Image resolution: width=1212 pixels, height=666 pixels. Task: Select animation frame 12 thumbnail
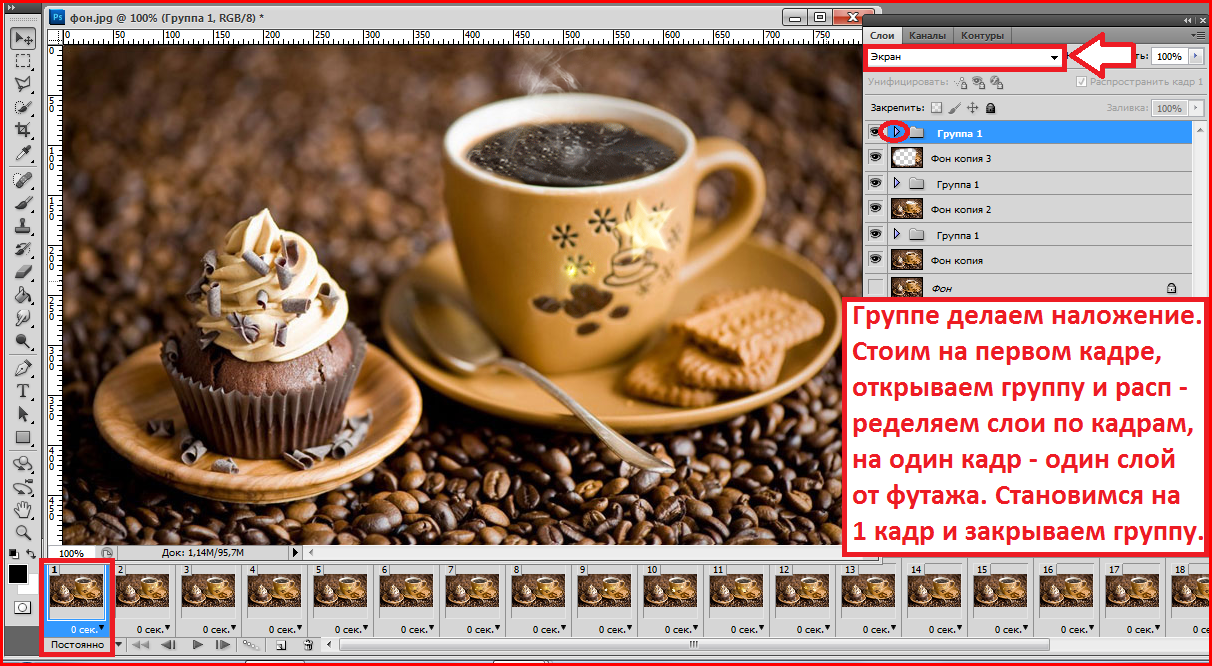pyautogui.click(x=802, y=592)
